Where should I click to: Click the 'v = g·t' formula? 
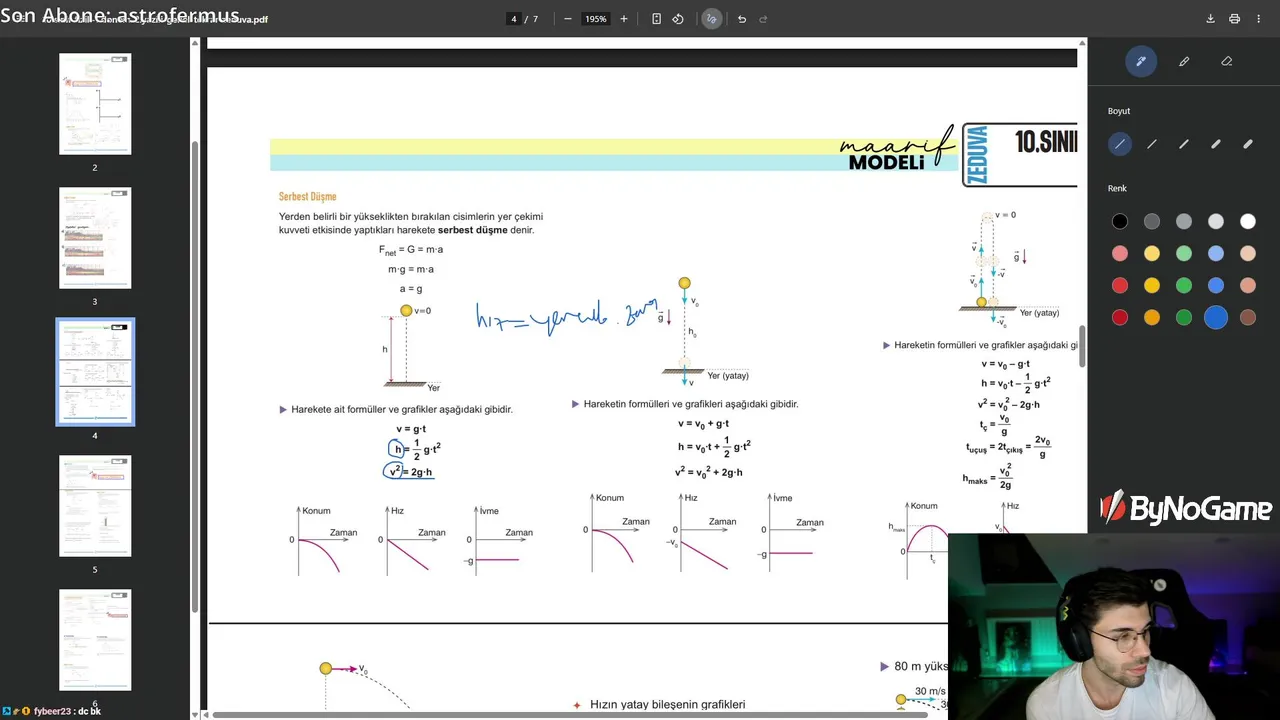(x=411, y=429)
